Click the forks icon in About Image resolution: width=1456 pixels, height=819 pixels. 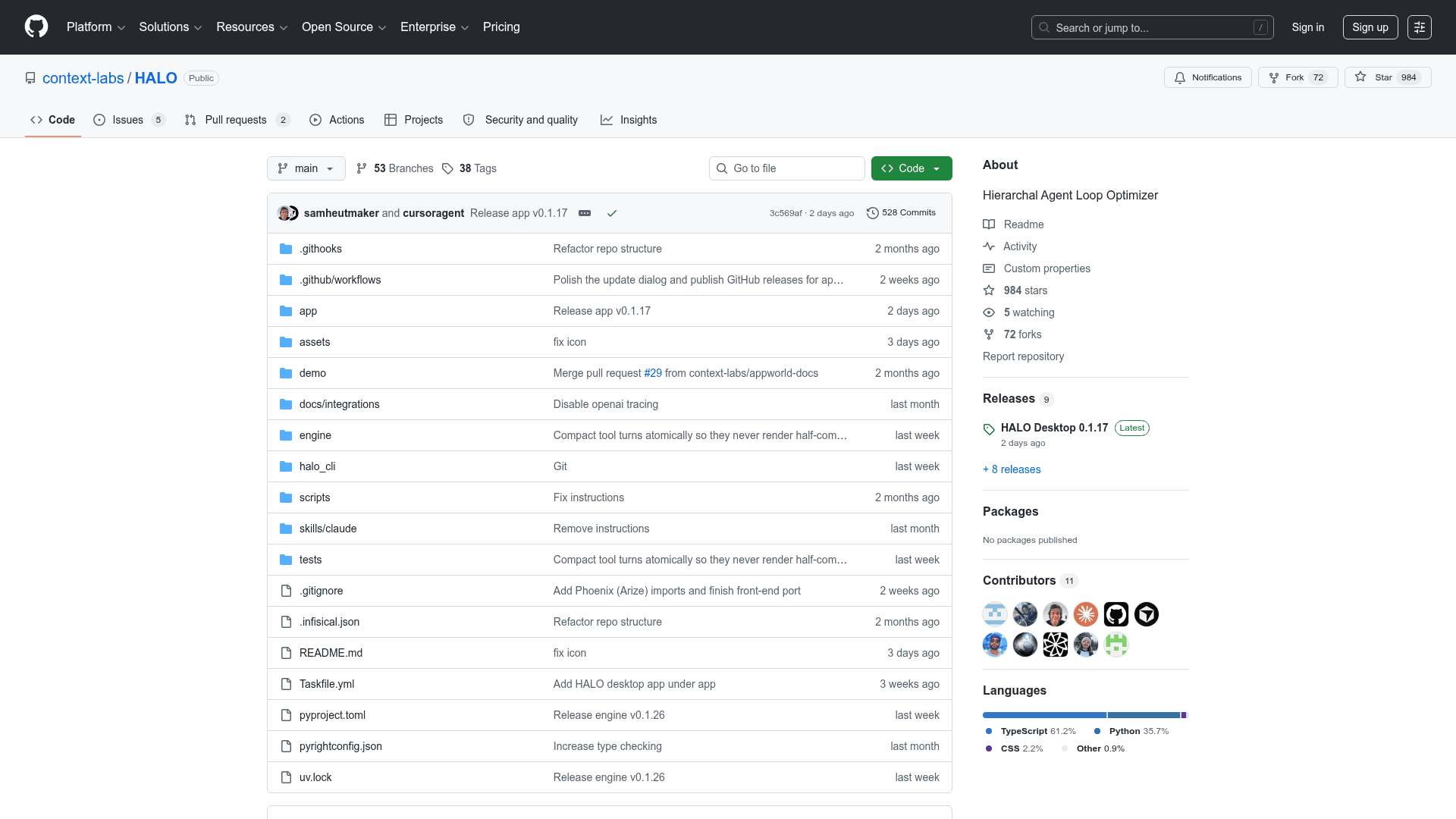[989, 334]
